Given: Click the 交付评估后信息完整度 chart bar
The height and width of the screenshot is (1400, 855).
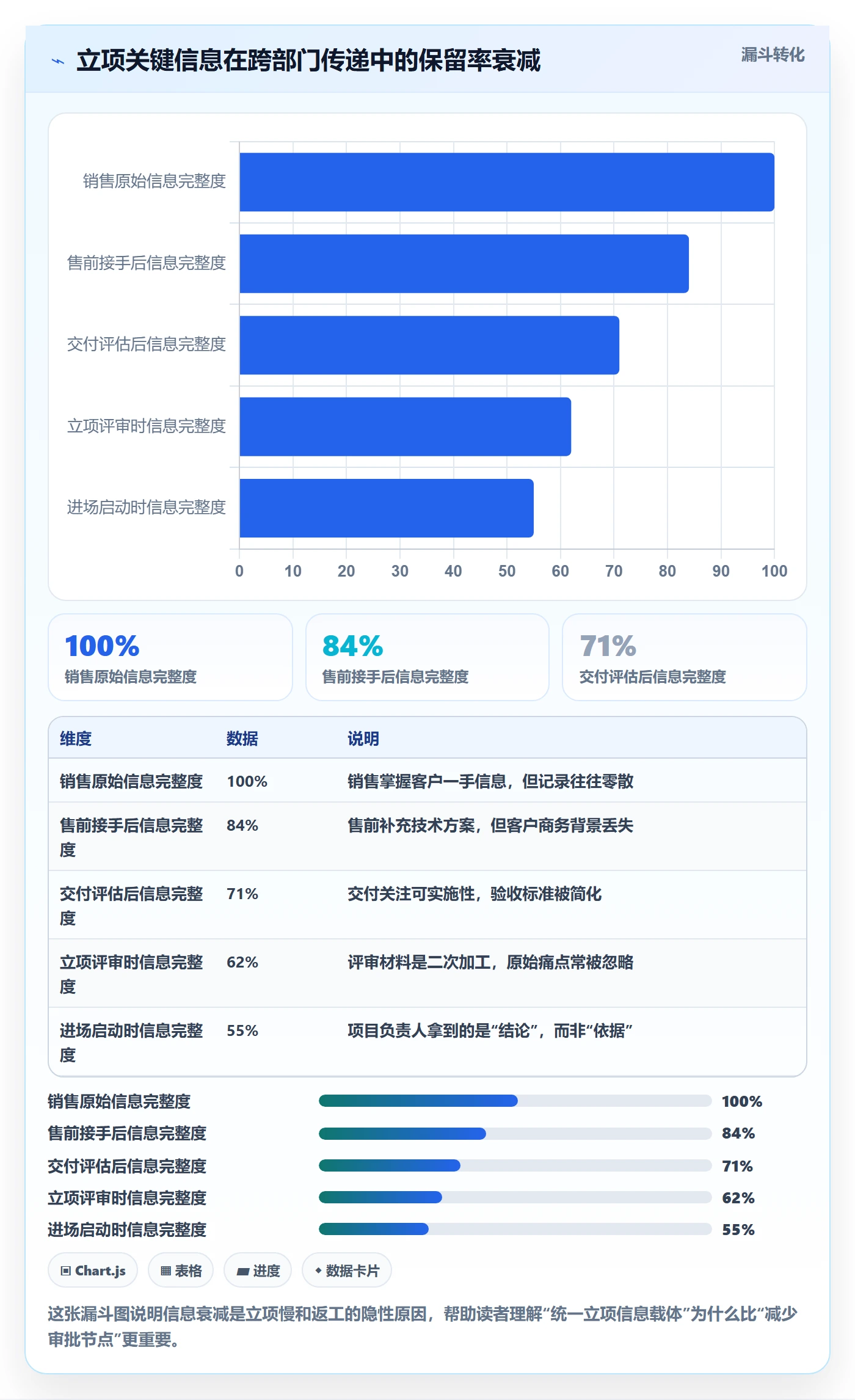Looking at the screenshot, I should 429,345.
